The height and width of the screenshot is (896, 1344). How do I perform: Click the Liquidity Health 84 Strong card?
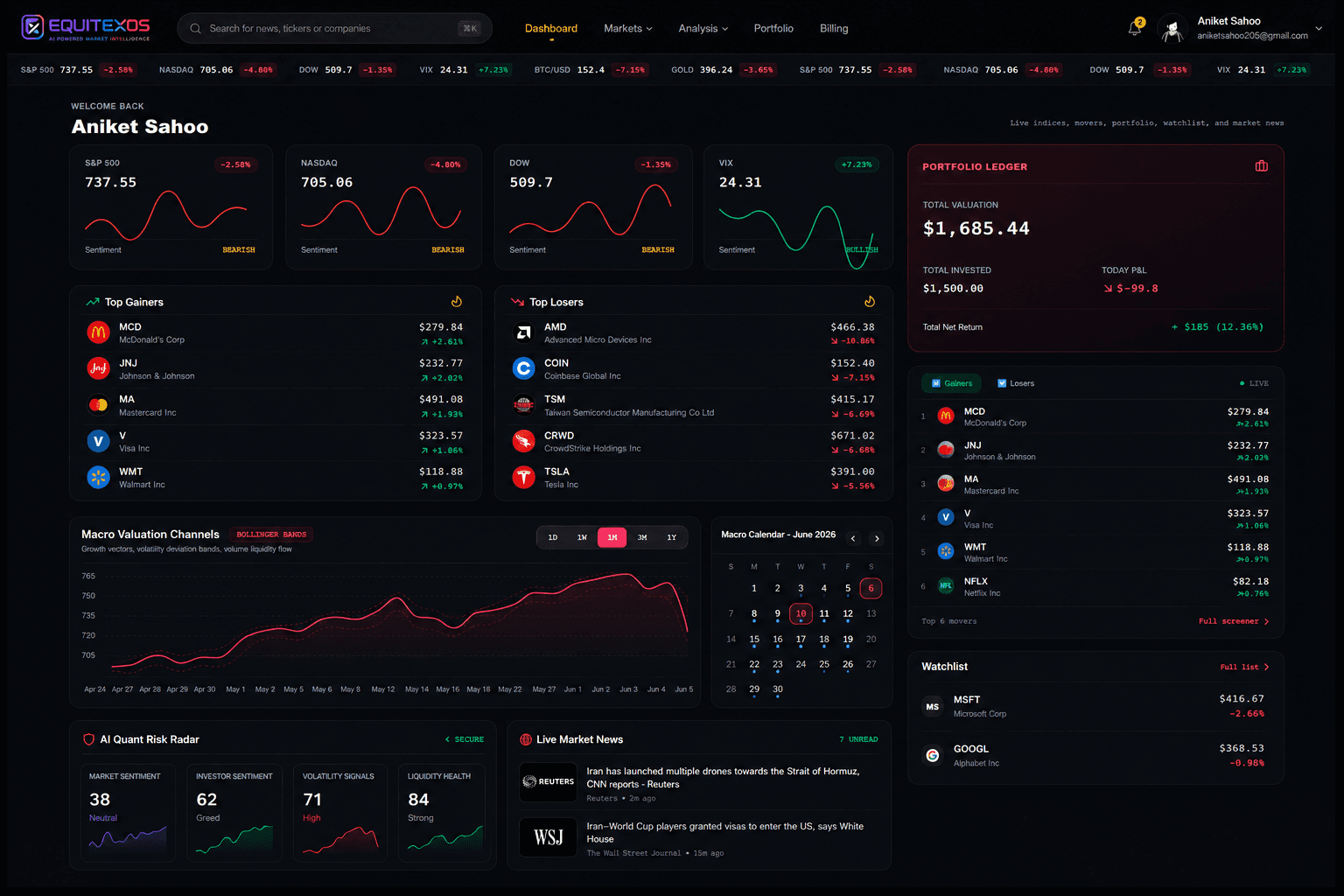click(444, 813)
